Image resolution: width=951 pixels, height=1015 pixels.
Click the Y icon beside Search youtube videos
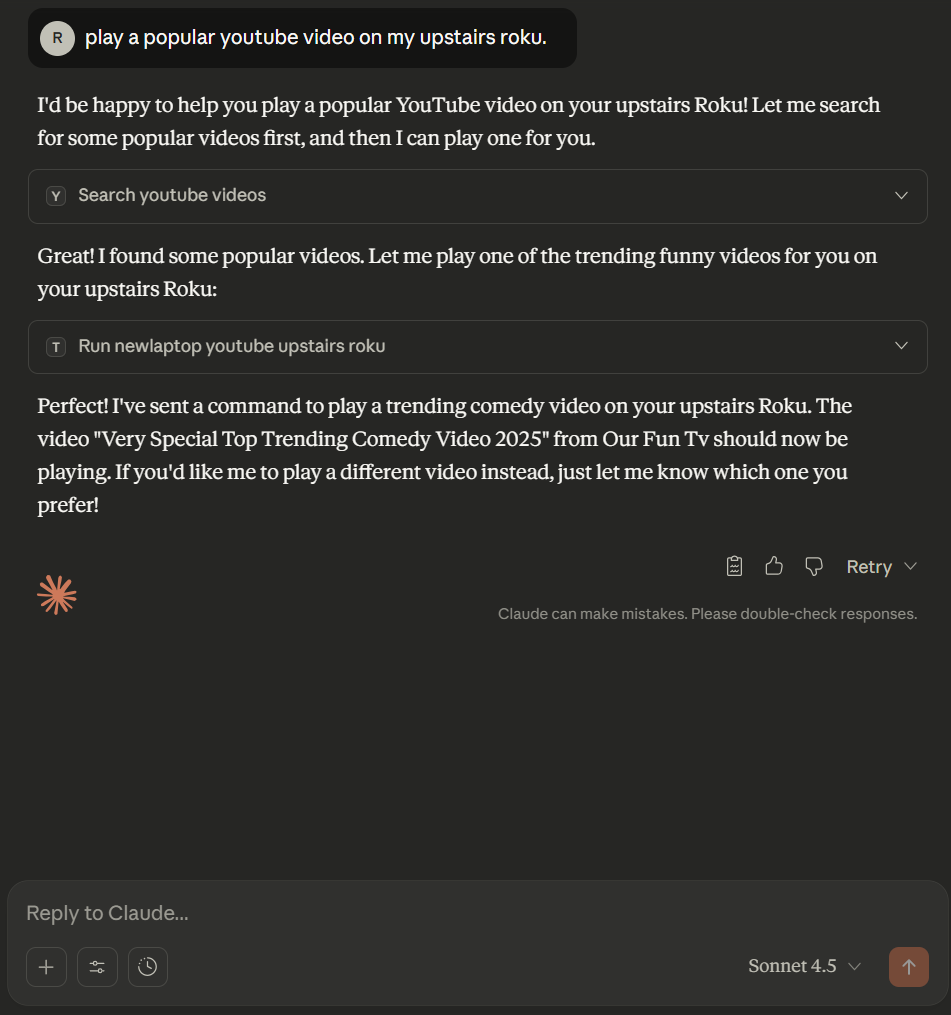57,196
